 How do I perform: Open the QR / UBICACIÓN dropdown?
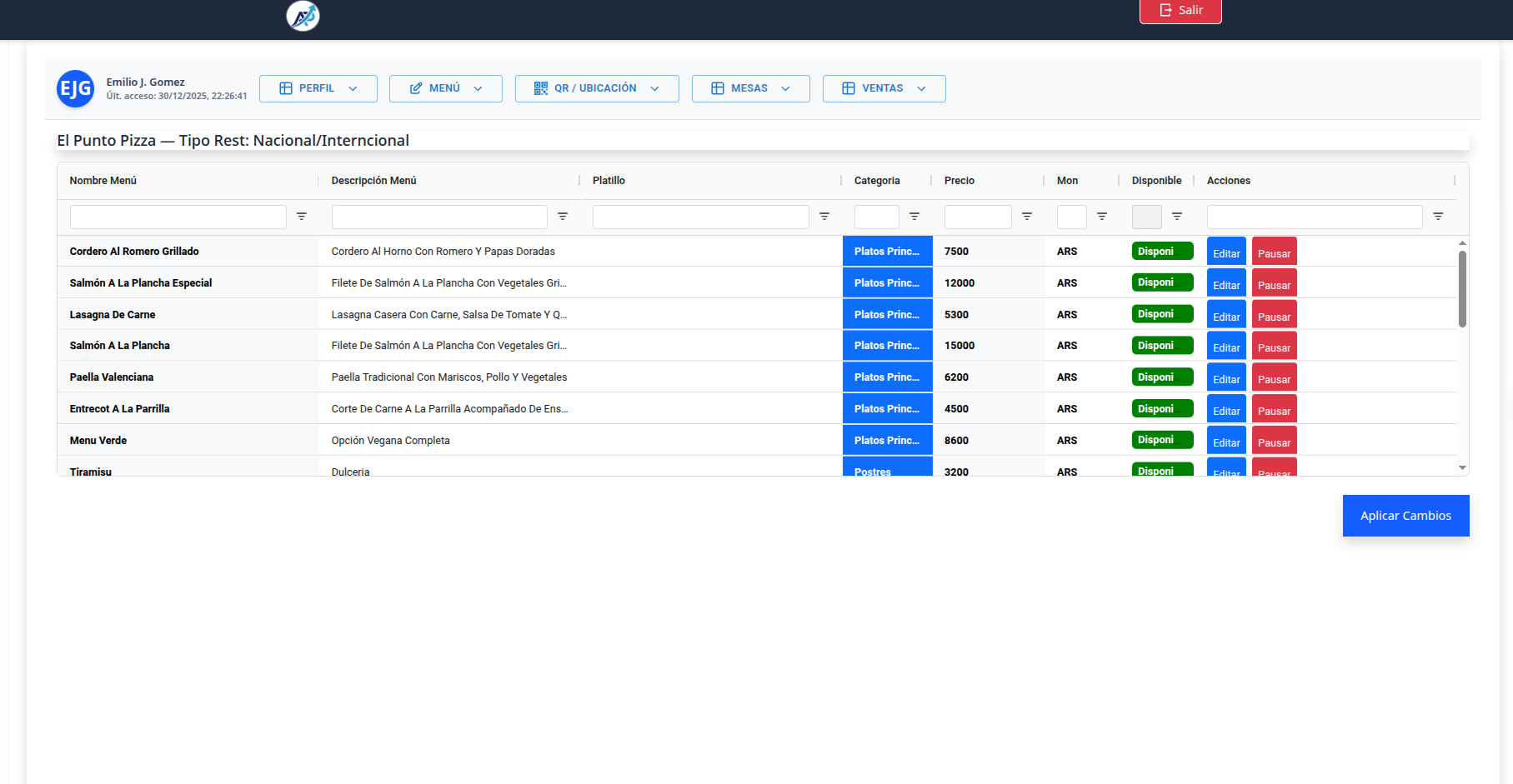click(x=597, y=88)
